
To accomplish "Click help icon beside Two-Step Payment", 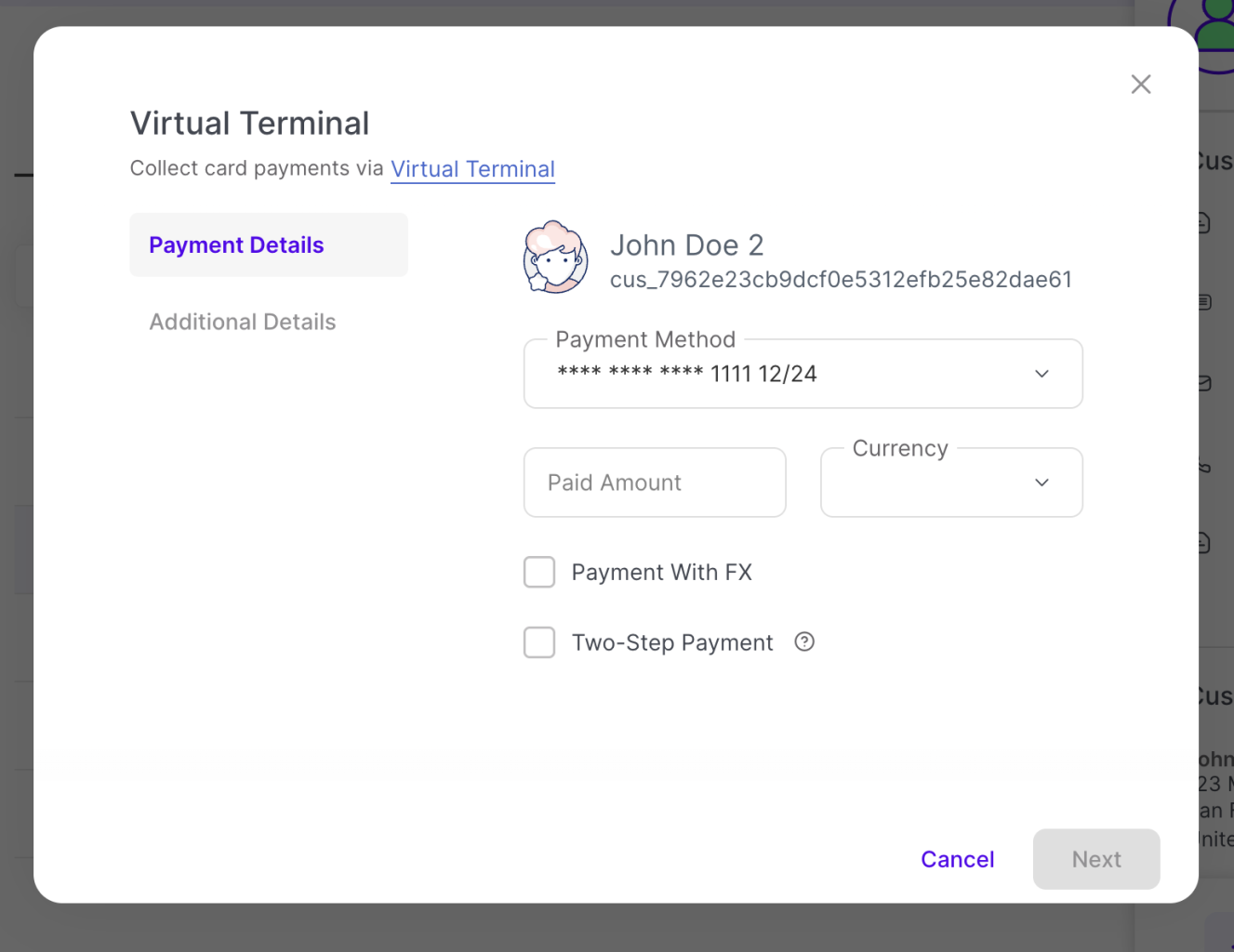I will click(x=804, y=641).
